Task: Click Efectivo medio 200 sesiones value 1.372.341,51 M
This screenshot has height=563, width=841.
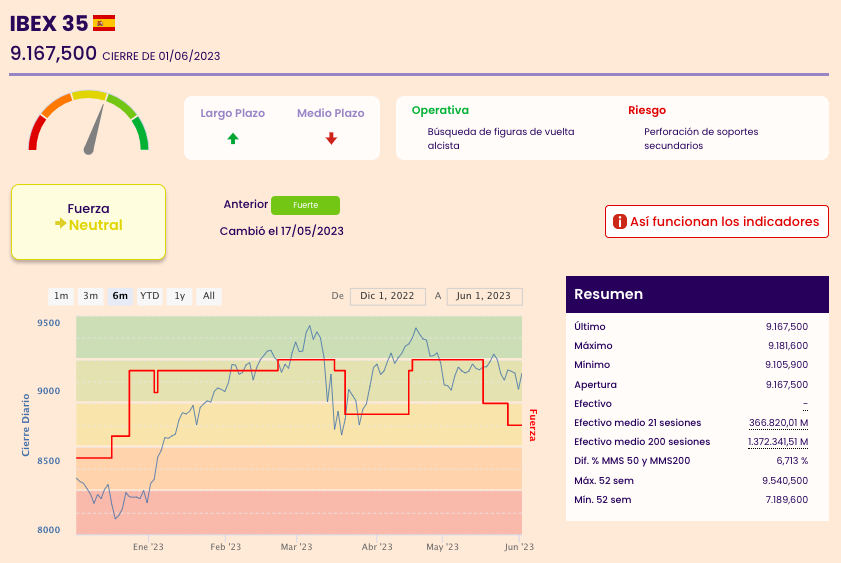Action: pyautogui.click(x=778, y=442)
